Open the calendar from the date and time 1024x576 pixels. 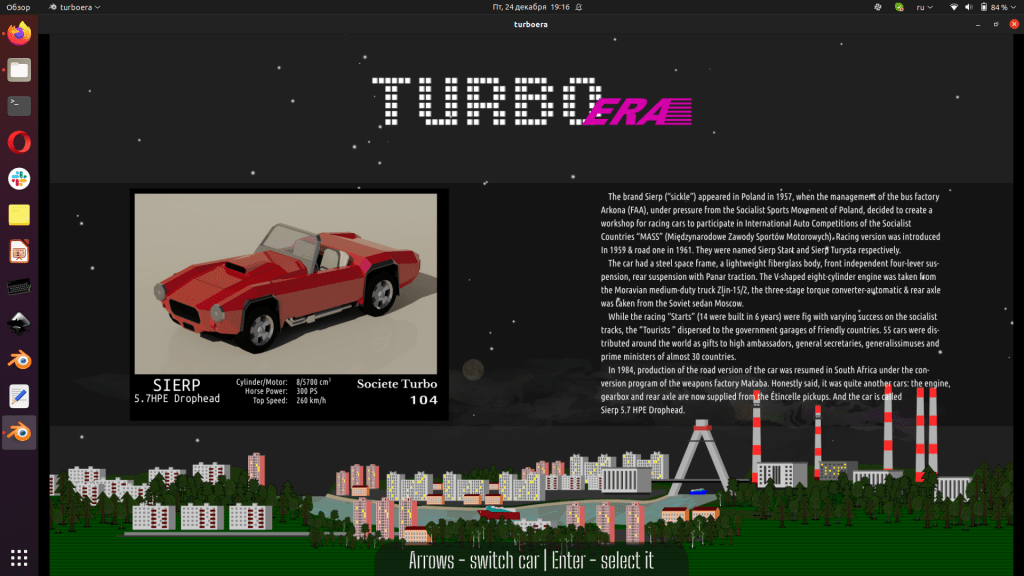[x=531, y=7]
